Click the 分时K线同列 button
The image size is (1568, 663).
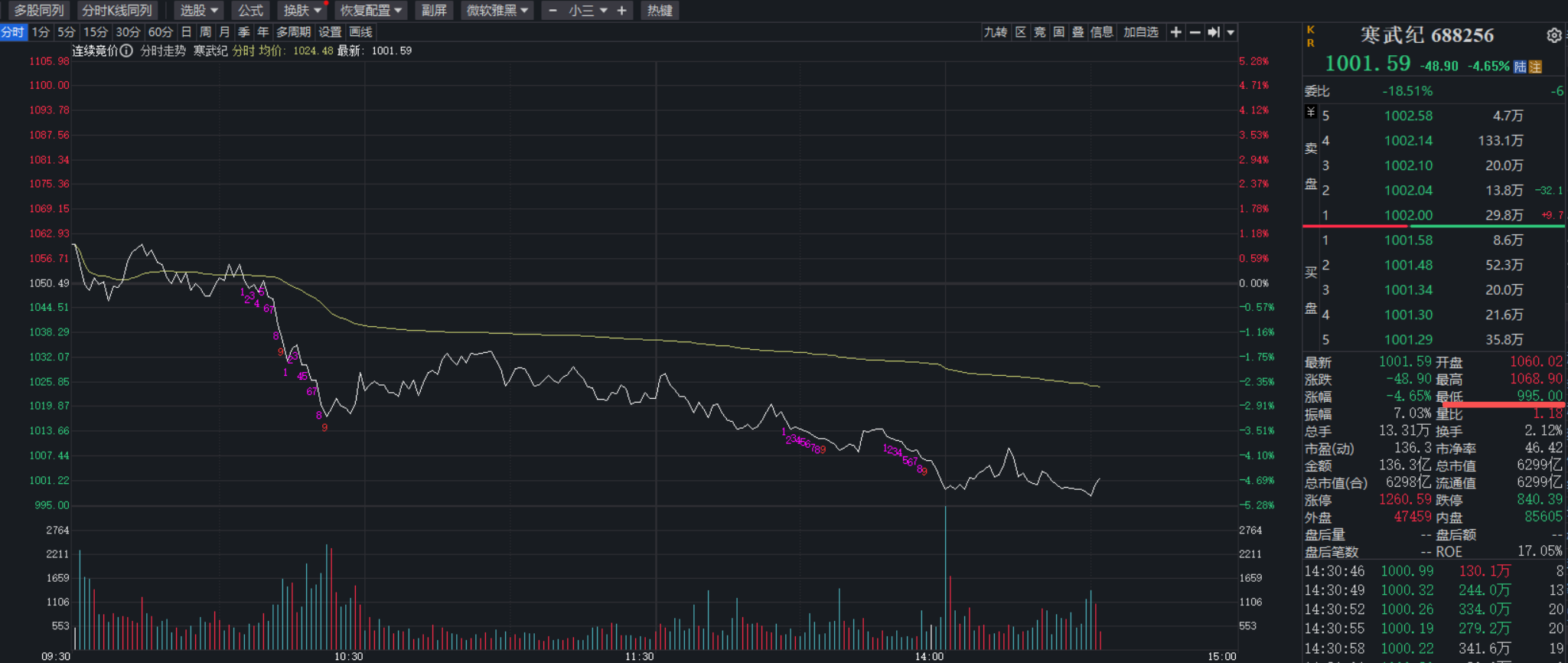tap(117, 11)
